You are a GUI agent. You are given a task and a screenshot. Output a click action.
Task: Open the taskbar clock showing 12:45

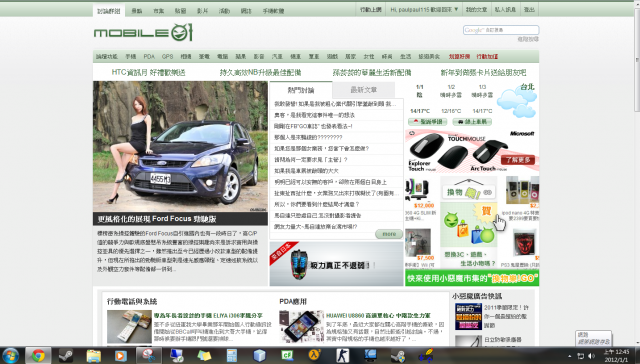click(x=616, y=355)
